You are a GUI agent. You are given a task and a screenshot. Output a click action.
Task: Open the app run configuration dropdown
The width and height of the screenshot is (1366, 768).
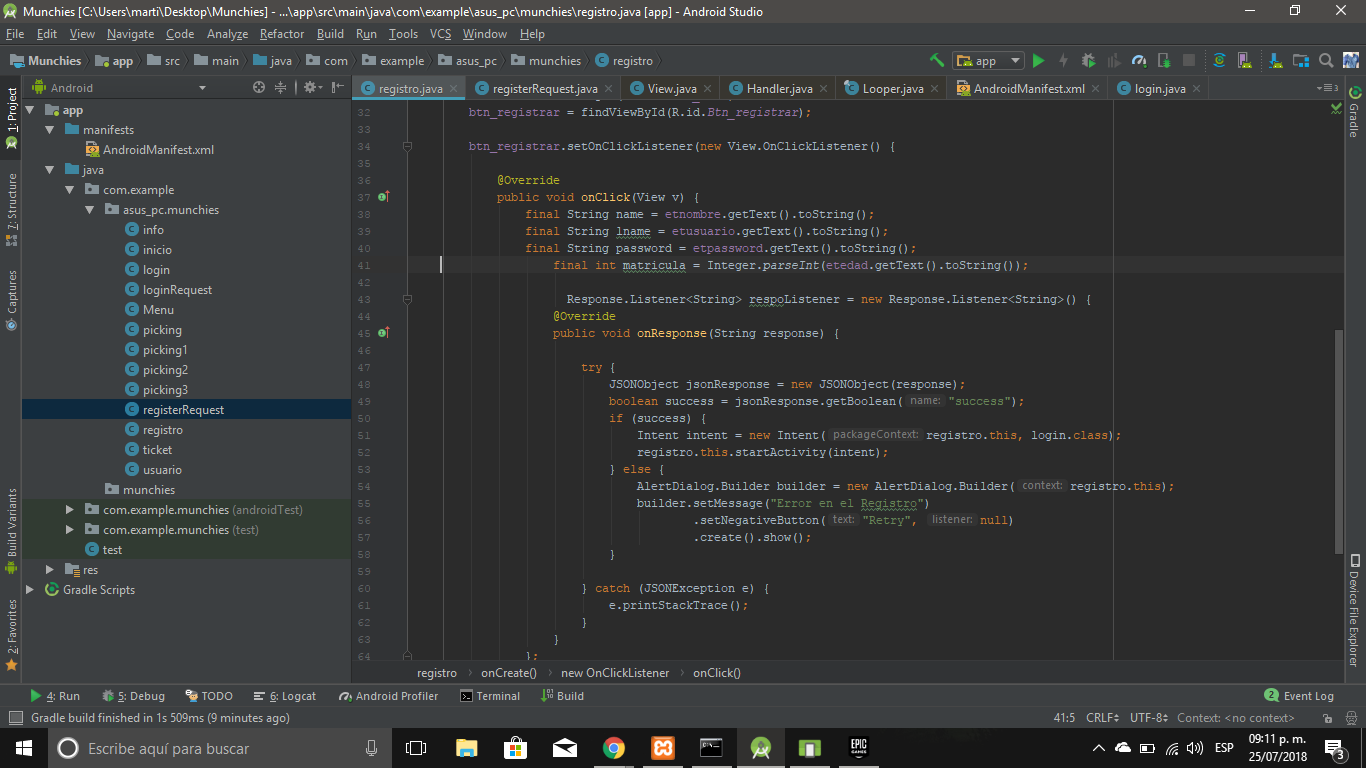tap(988, 60)
